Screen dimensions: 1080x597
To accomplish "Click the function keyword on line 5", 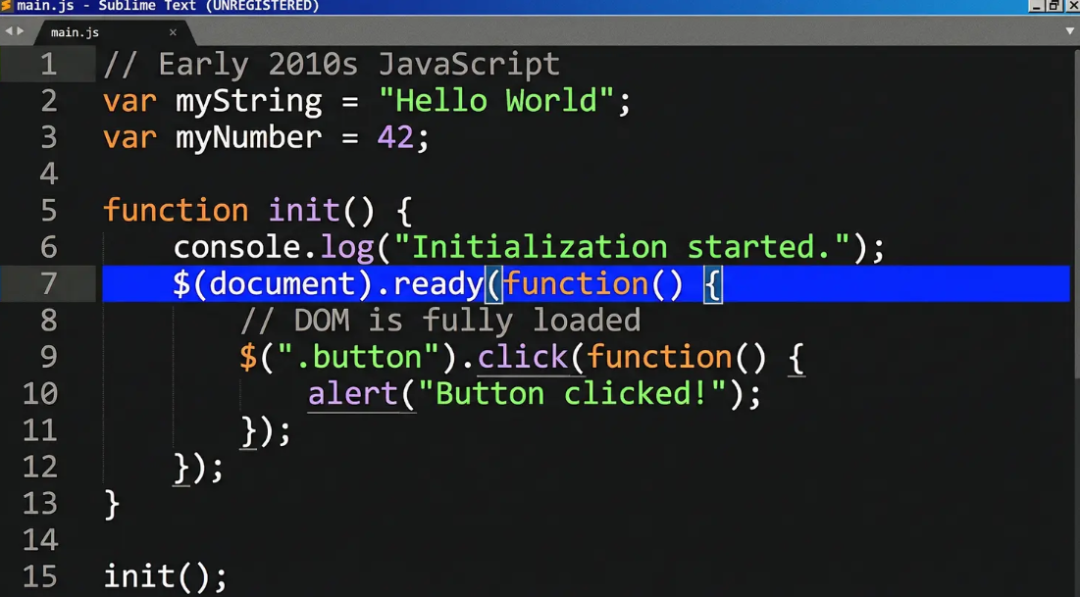I will tap(176, 210).
